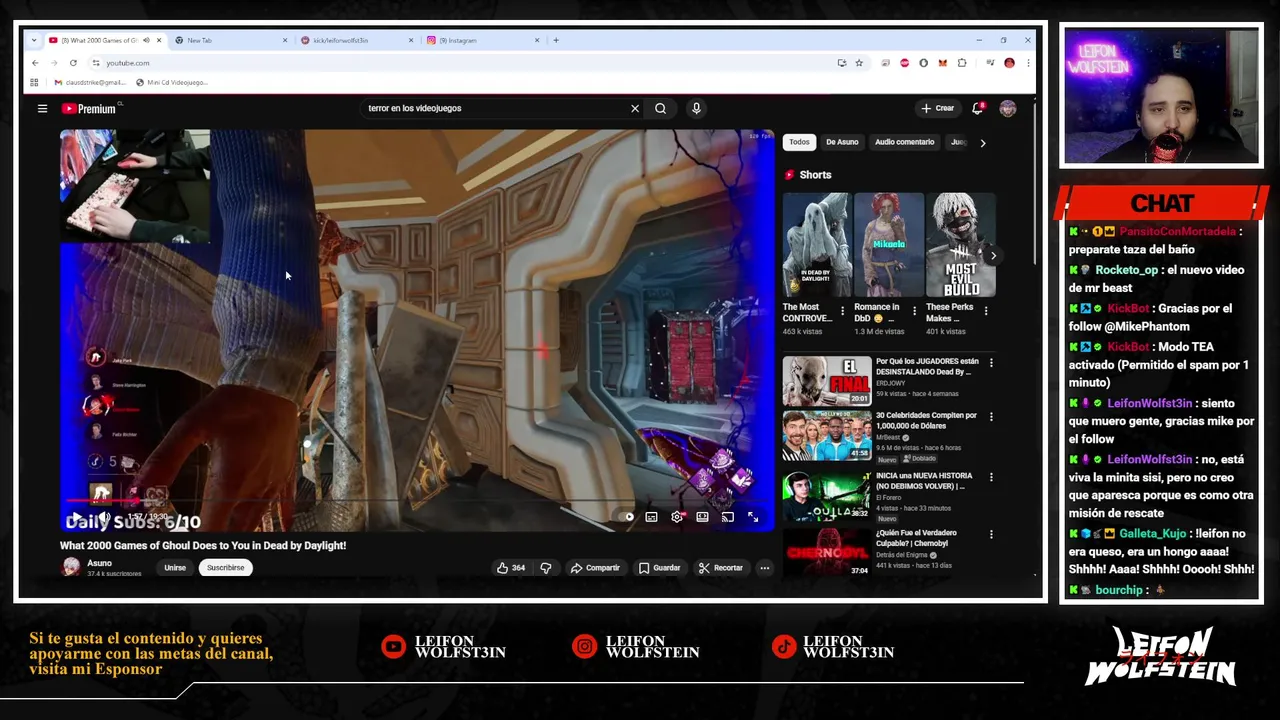The image size is (1280, 720).
Task: Like the video with 364 likes
Action: 511,568
